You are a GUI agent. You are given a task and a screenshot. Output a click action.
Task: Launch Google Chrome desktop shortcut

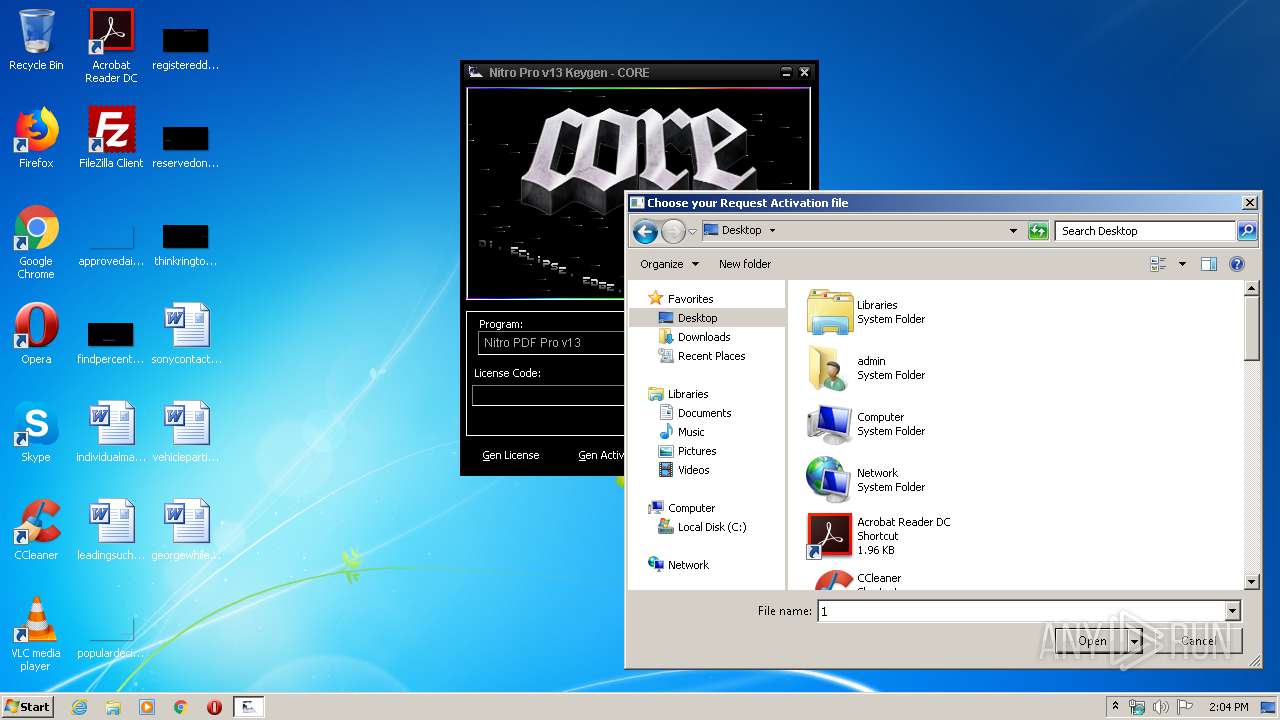[36, 242]
